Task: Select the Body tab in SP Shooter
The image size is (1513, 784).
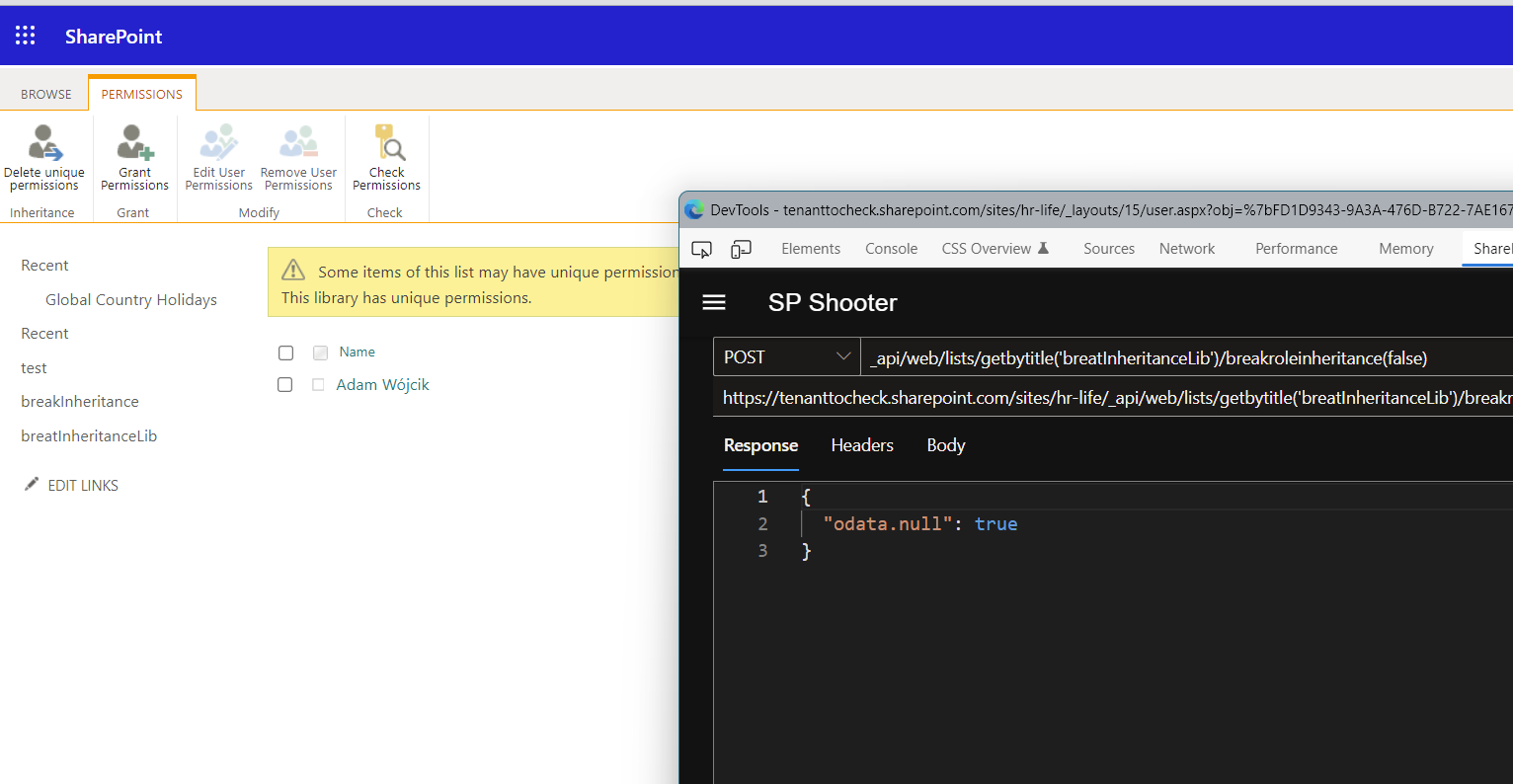Action: pyautogui.click(x=946, y=445)
